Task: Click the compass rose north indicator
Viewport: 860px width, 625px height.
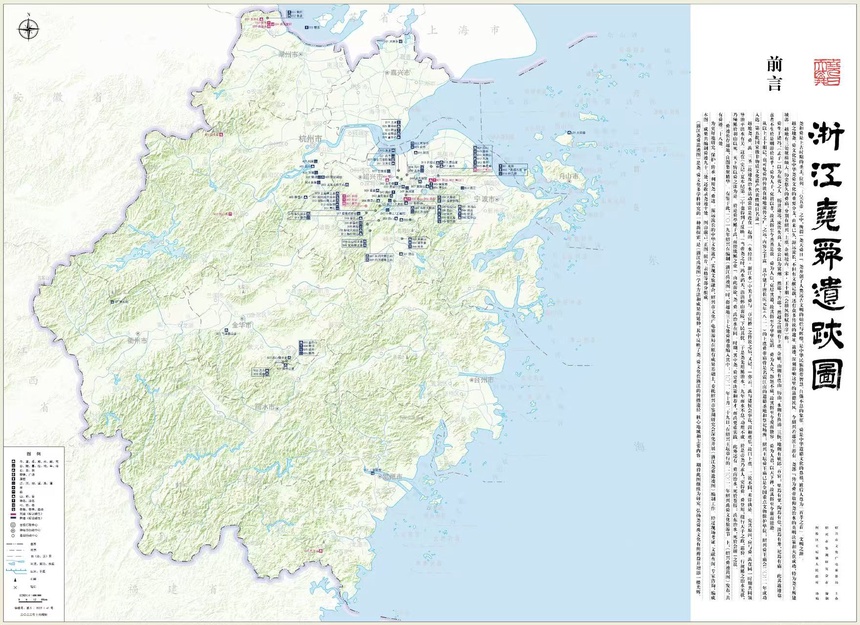Action: (x=29, y=29)
